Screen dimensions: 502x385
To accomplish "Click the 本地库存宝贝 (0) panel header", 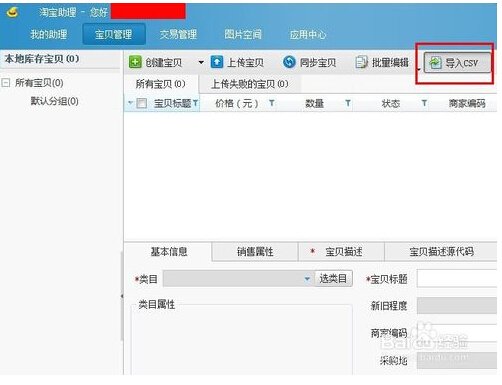I will pyautogui.click(x=42, y=59).
